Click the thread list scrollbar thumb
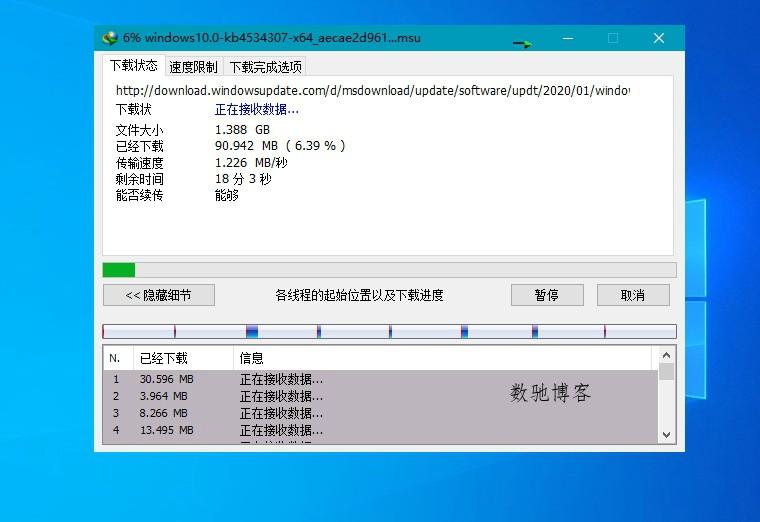760x522 pixels. tap(666, 371)
